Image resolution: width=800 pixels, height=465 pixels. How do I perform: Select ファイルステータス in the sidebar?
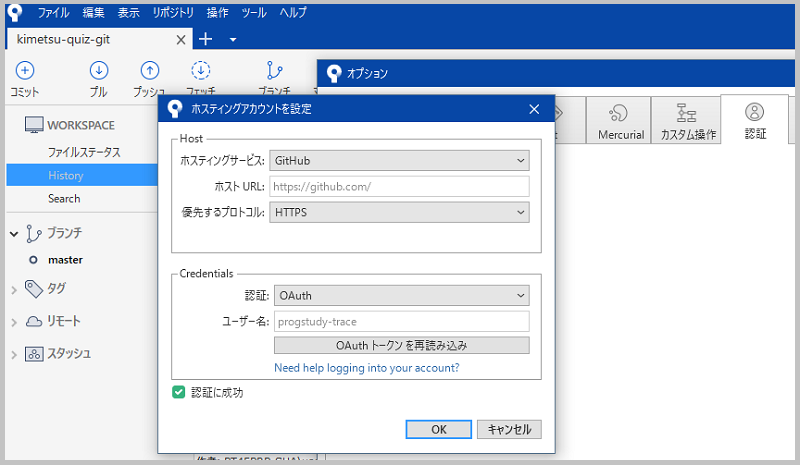(x=84, y=152)
